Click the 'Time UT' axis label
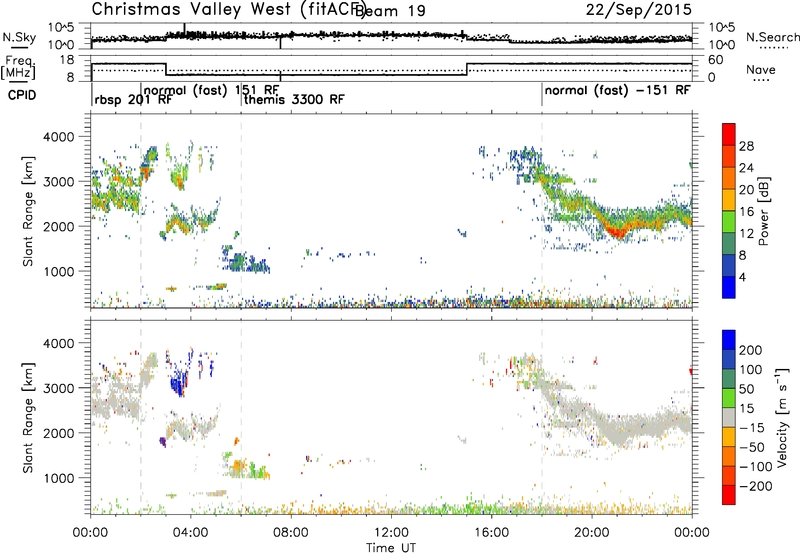The width and height of the screenshot is (800, 554). tap(391, 548)
